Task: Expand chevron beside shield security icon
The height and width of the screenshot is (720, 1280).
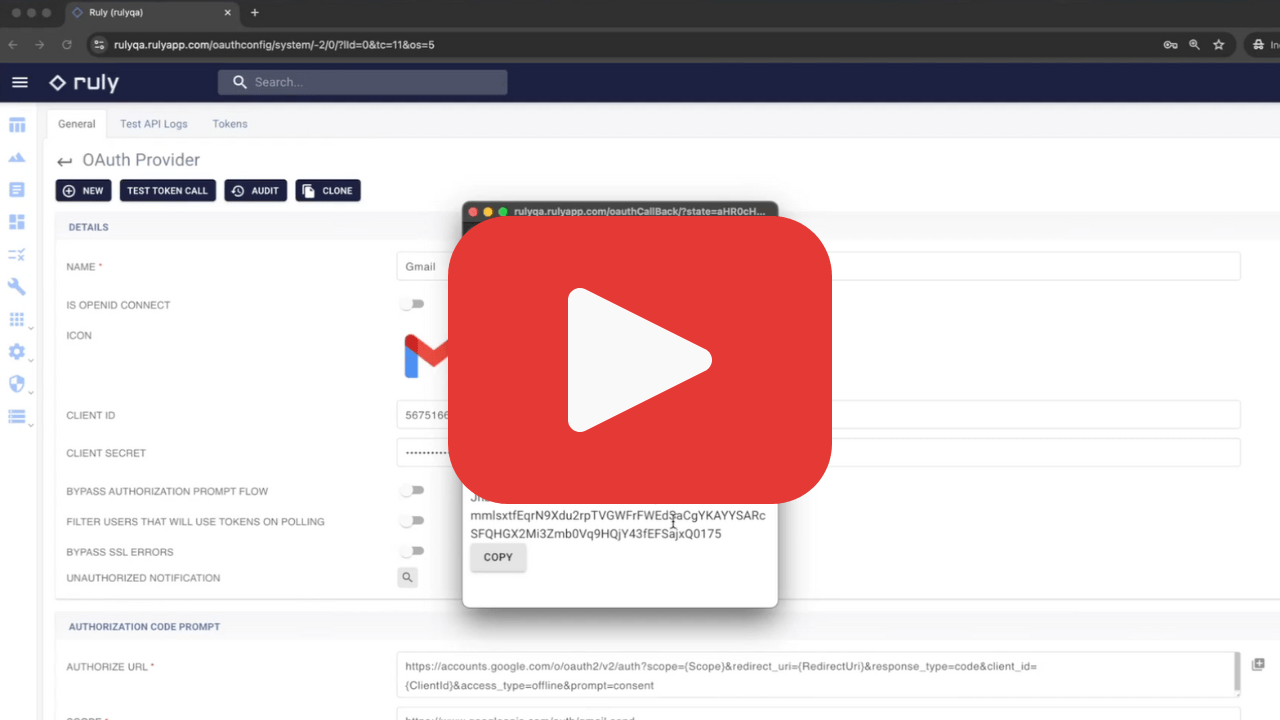Action: point(31,392)
